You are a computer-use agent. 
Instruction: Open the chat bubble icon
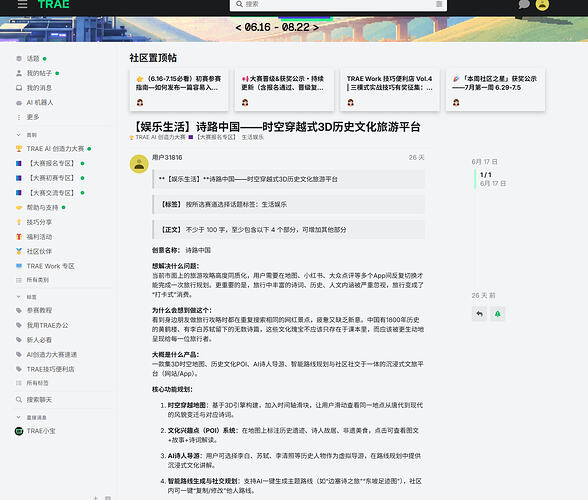pyautogui.click(x=524, y=5)
